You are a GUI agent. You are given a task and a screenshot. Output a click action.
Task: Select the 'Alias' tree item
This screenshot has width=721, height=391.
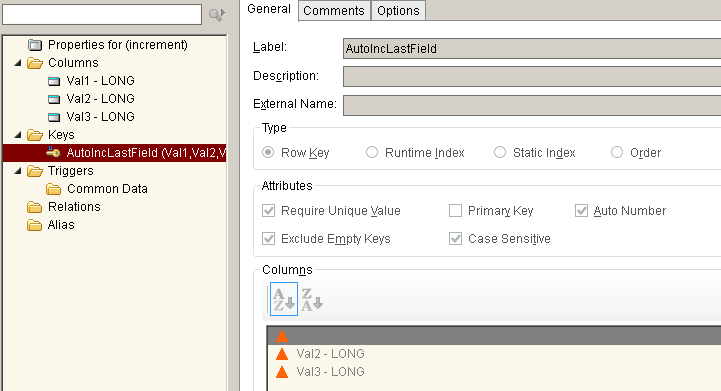61,225
